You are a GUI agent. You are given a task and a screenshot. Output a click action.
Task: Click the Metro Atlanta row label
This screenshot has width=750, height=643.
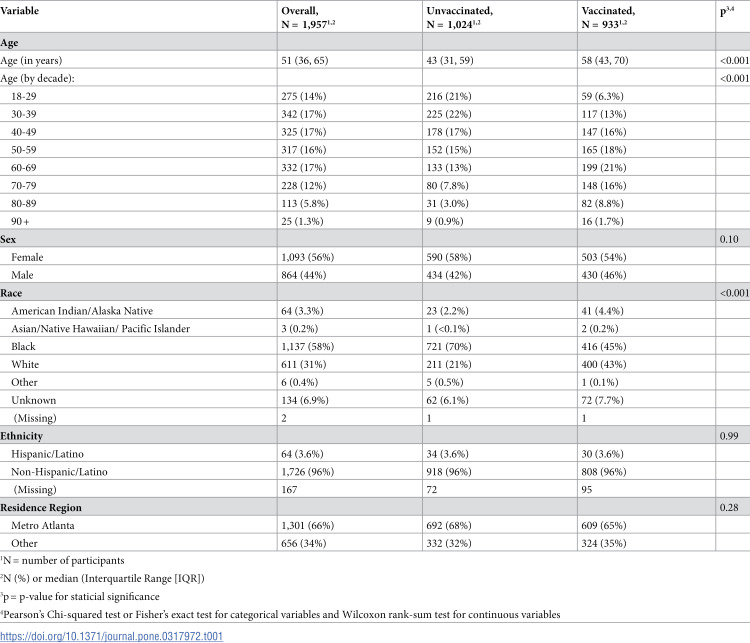pos(43,525)
